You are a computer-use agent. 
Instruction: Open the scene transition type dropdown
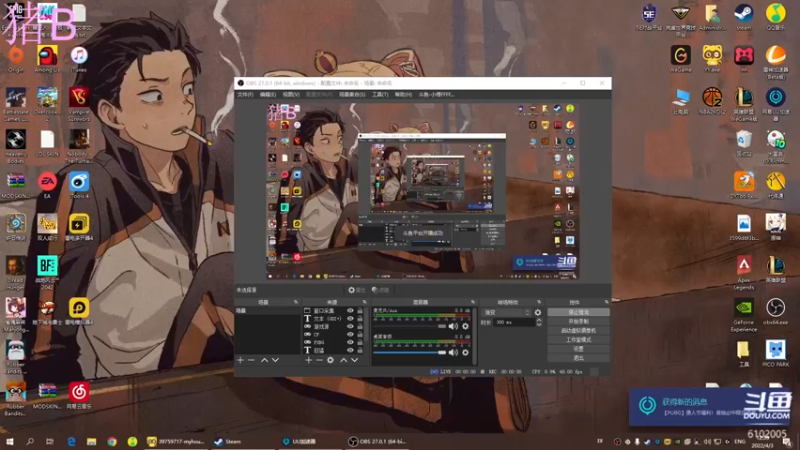coord(507,312)
